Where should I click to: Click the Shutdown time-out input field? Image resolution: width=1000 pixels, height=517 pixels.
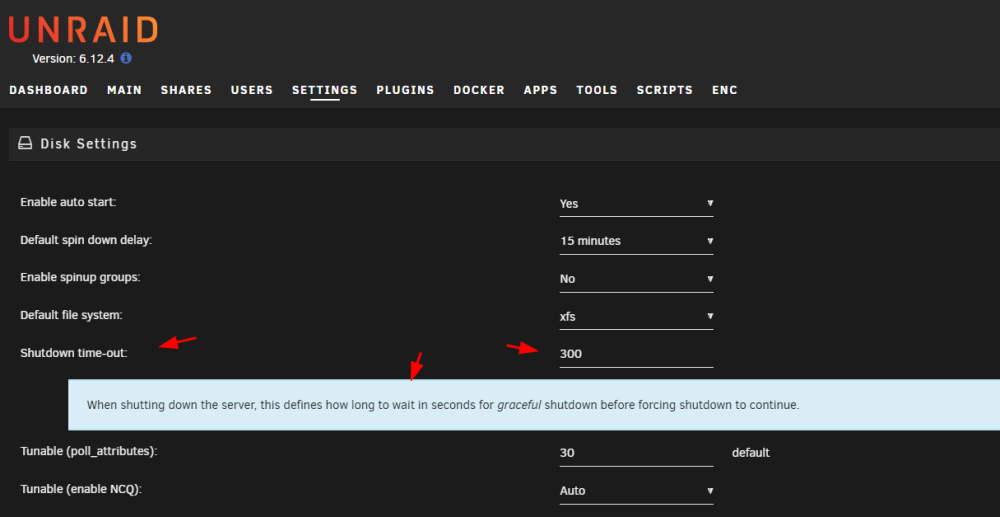pyautogui.click(x=636, y=354)
